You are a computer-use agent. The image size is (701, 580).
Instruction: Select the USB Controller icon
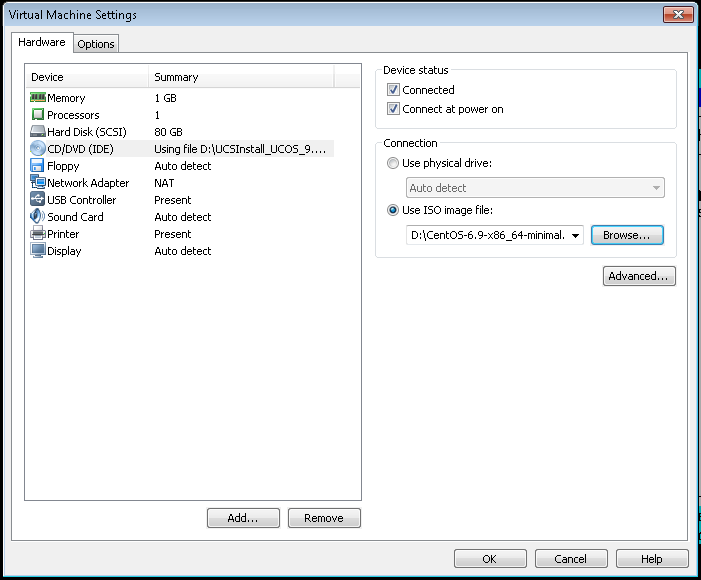click(x=38, y=199)
